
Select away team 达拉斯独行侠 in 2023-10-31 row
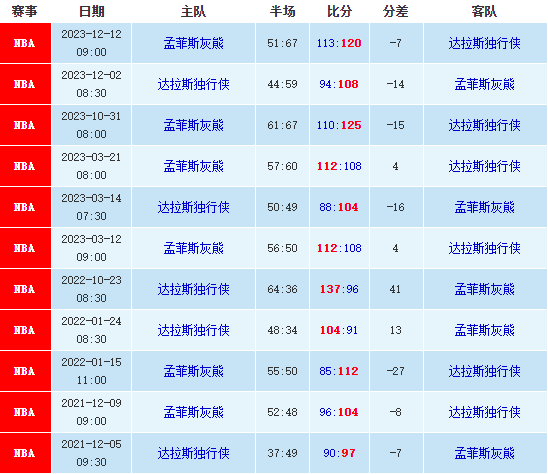(x=484, y=125)
